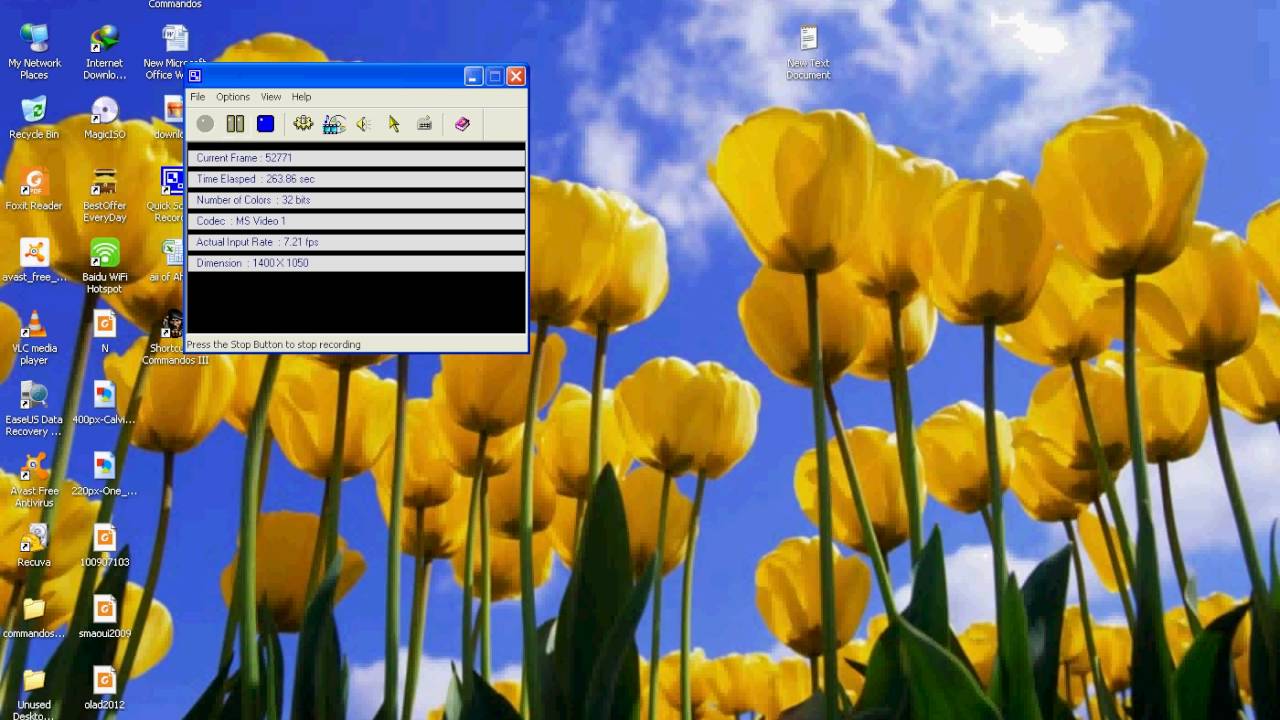Viewport: 1280px width, 720px height.
Task: Click the video annotations film strip icon
Action: pyautogui.click(x=334, y=124)
